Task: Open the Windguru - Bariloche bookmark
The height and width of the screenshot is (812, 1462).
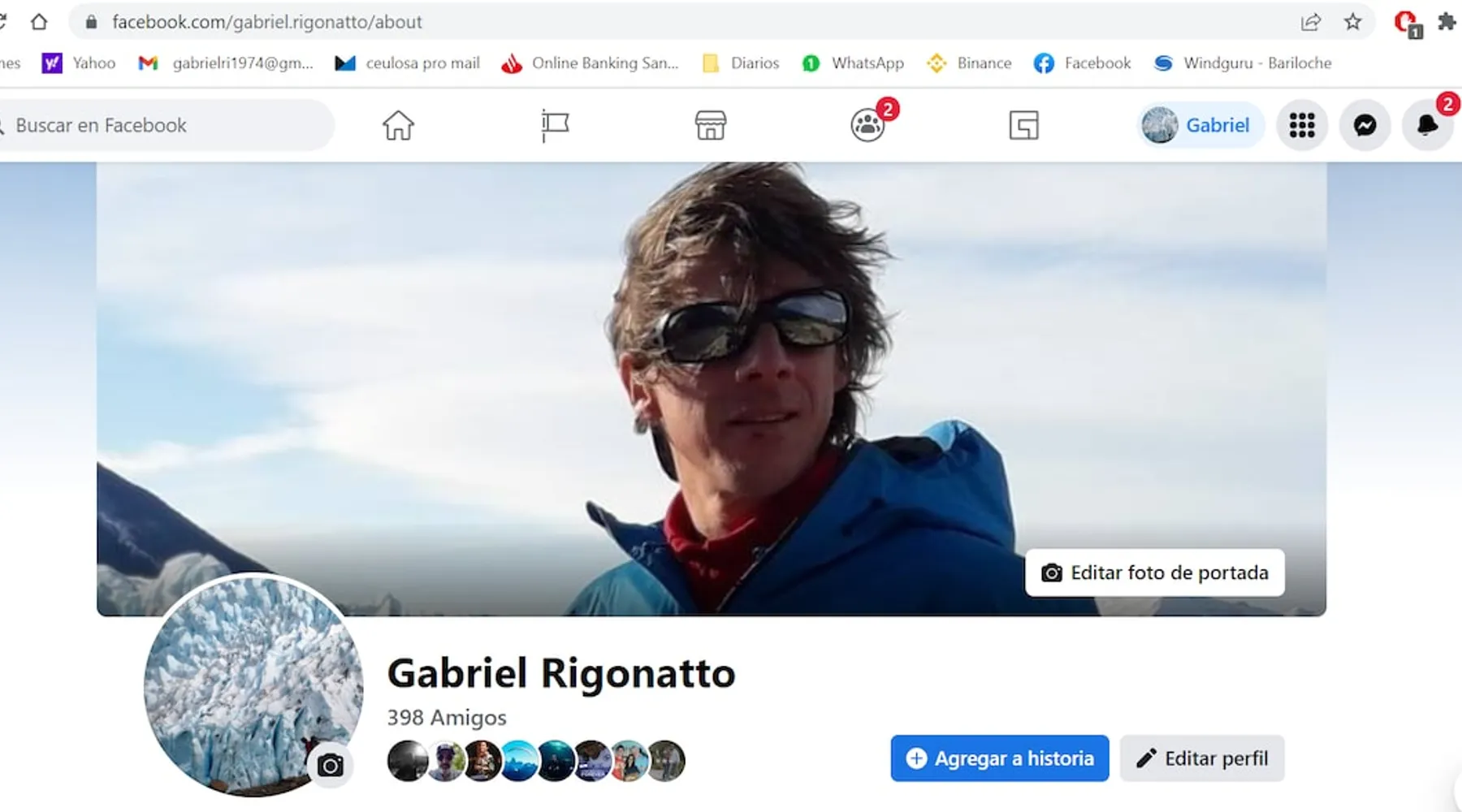Action: [x=1243, y=63]
